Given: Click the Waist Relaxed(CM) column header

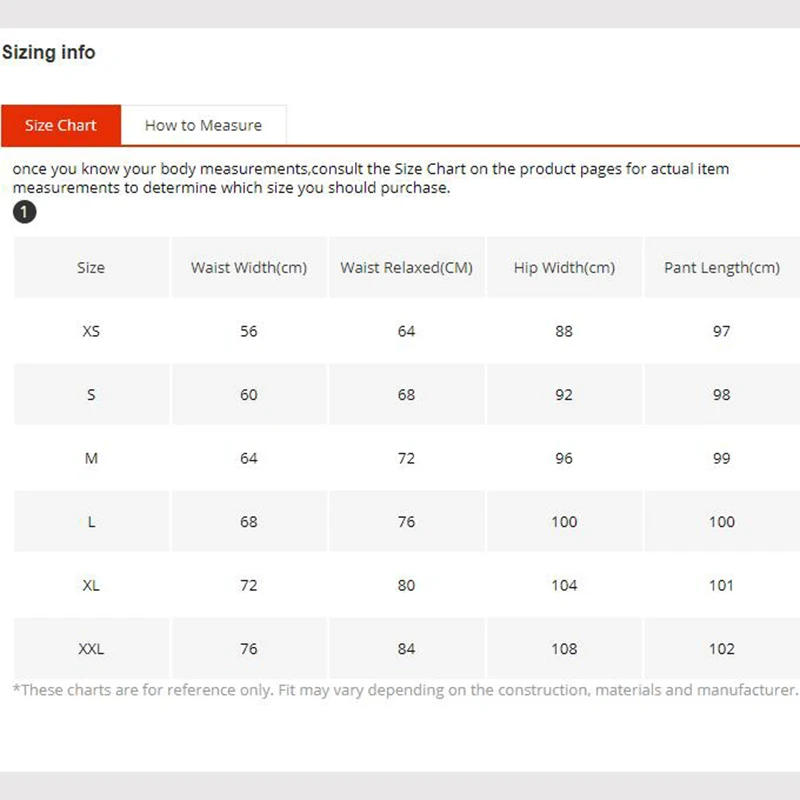Looking at the screenshot, I should click(x=406, y=268).
